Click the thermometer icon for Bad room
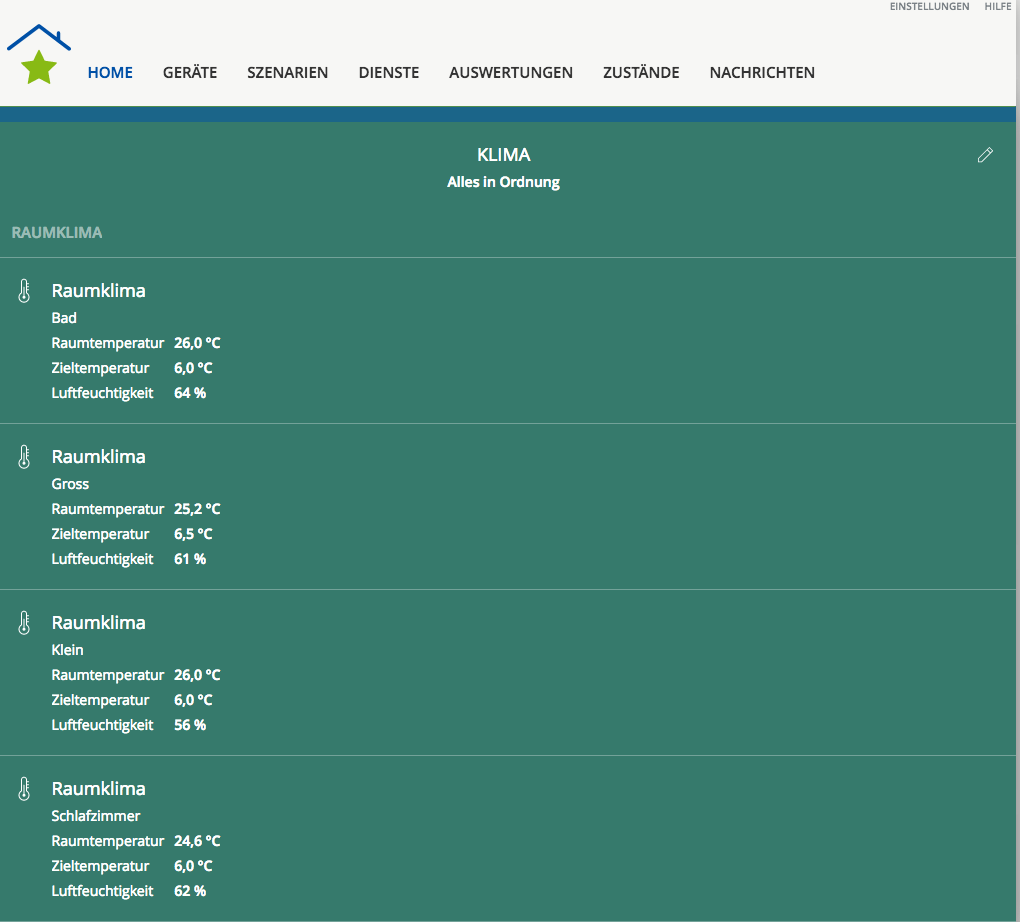1020x922 pixels. pyautogui.click(x=25, y=291)
